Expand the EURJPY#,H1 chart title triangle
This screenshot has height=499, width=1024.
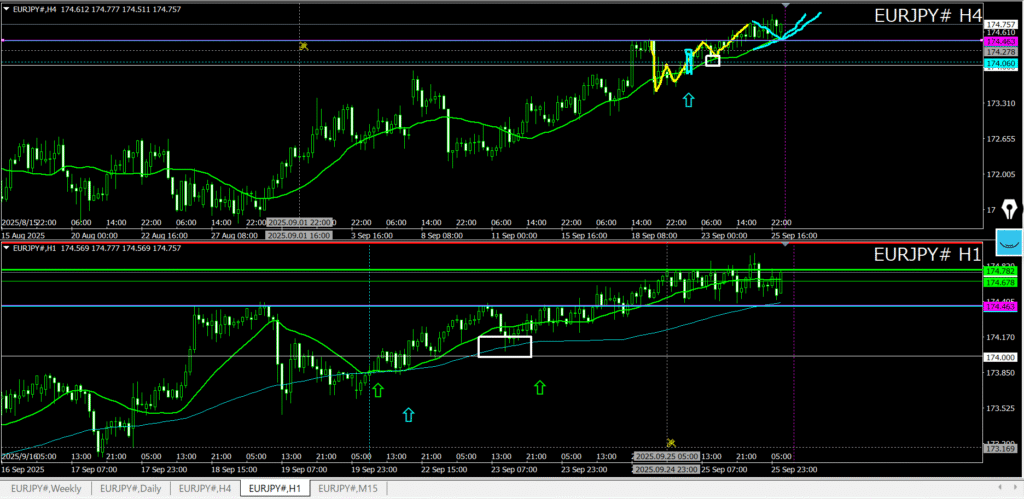[x=5, y=248]
